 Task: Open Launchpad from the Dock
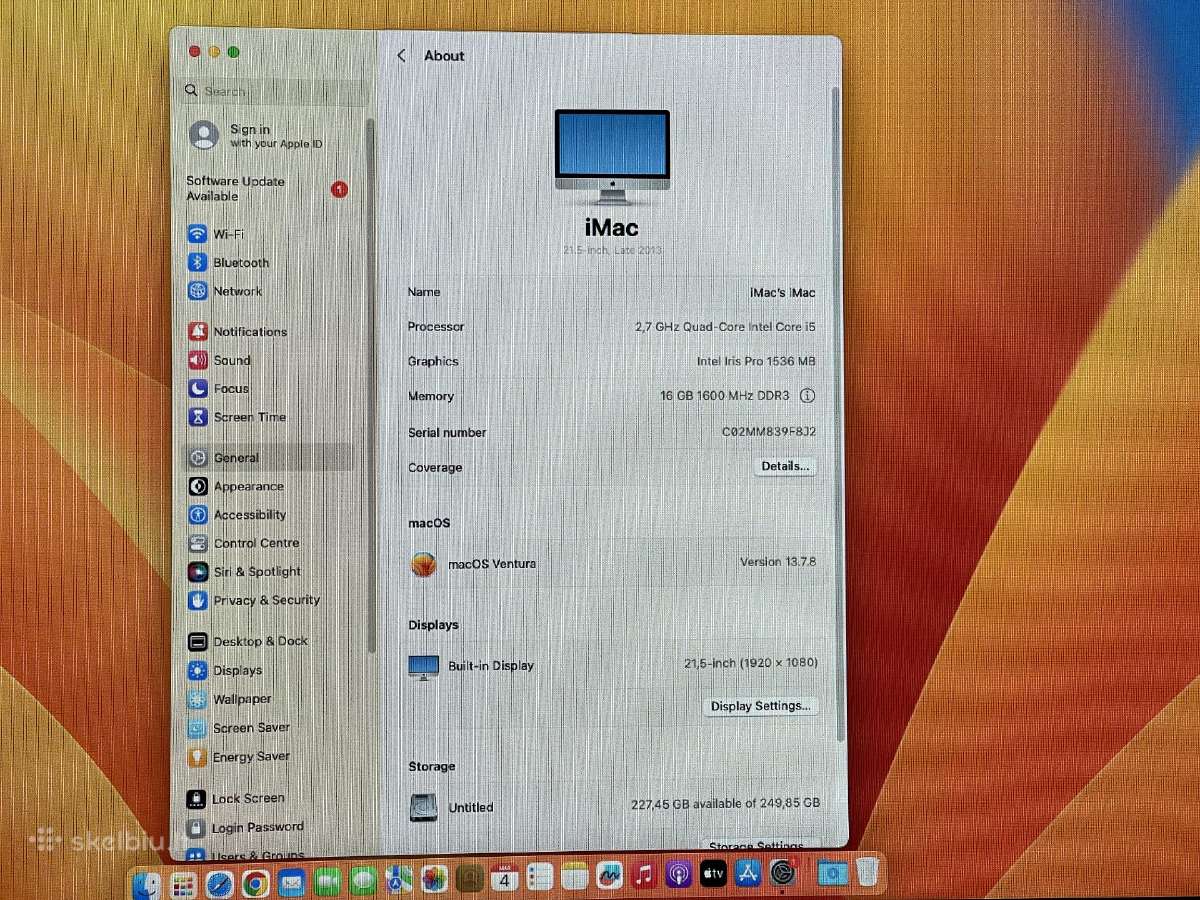(x=183, y=883)
